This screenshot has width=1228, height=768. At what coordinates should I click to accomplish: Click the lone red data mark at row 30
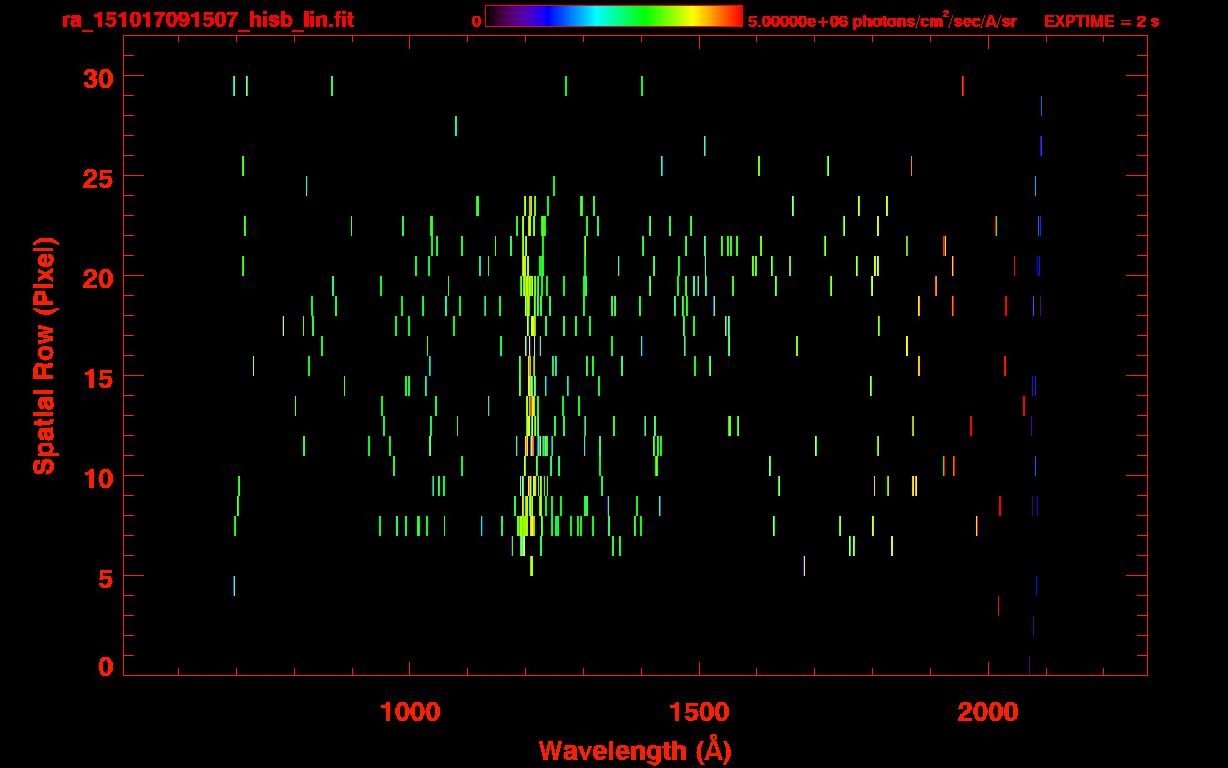click(x=963, y=86)
